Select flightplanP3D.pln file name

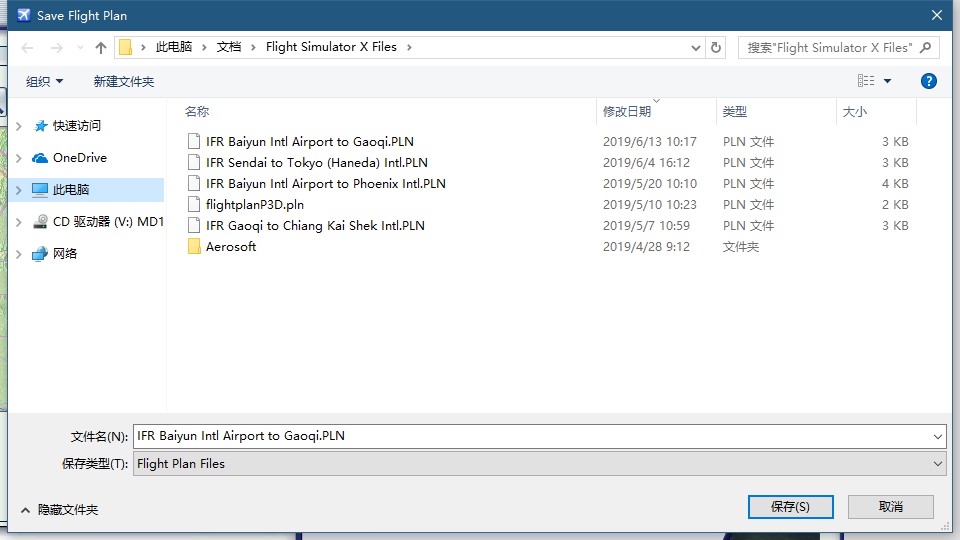pyautogui.click(x=255, y=204)
